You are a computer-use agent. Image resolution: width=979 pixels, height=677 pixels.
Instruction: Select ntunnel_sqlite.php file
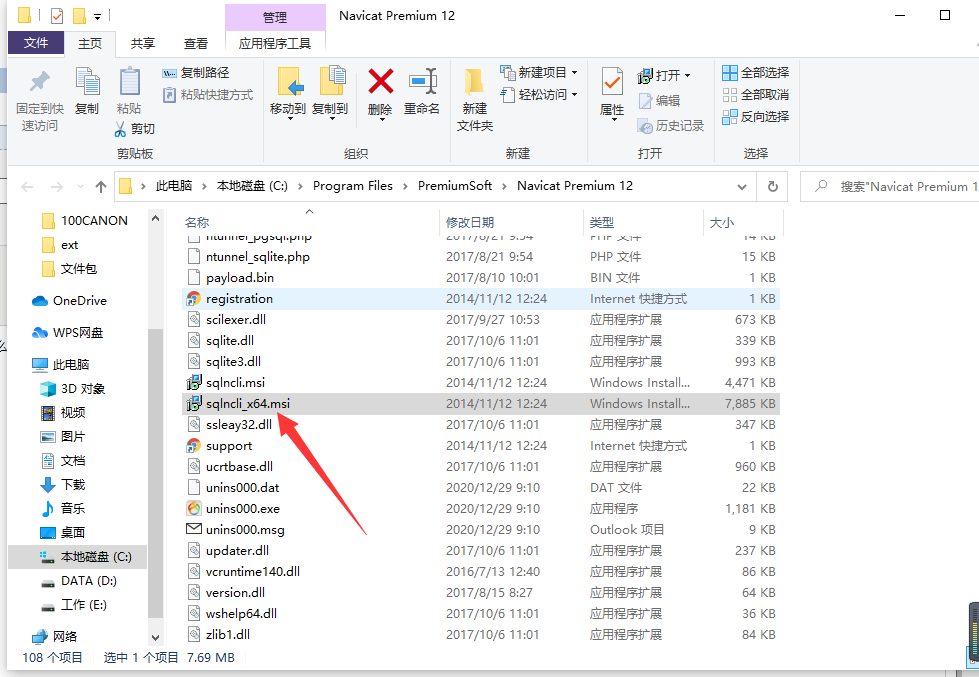481,257
